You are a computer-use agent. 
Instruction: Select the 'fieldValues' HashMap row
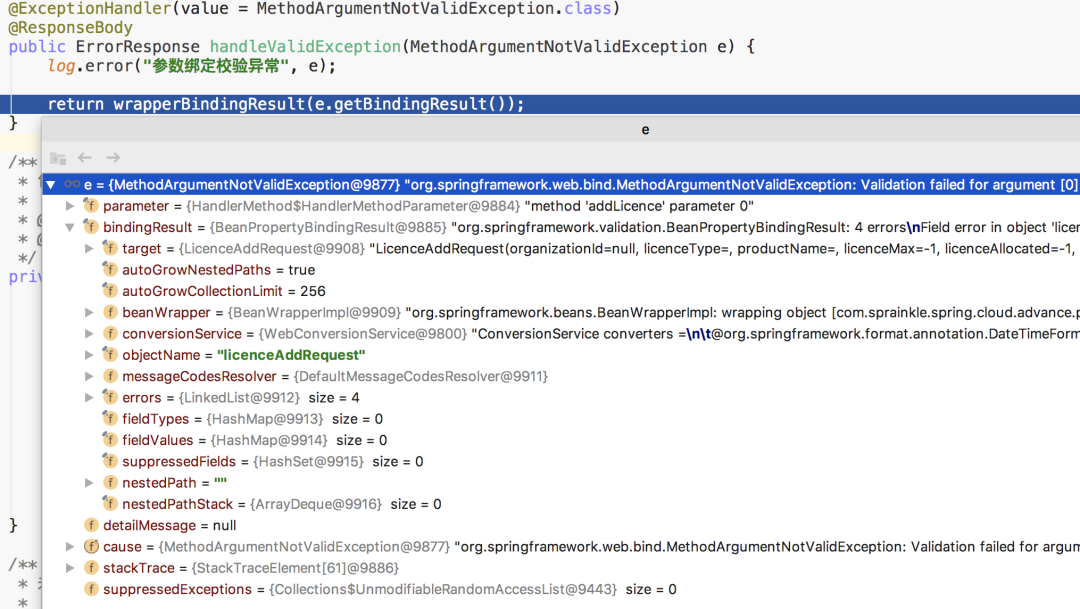(x=561, y=440)
